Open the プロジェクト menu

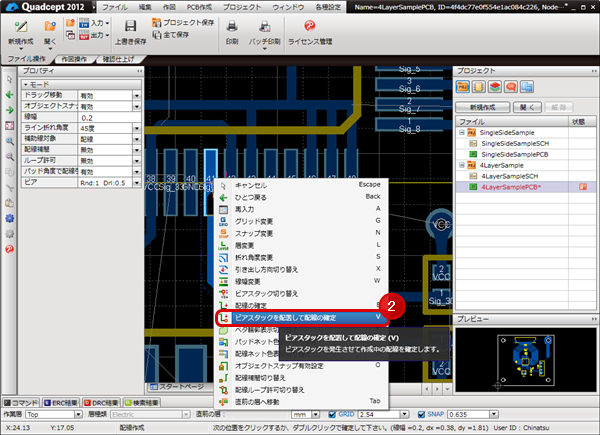coord(242,7)
